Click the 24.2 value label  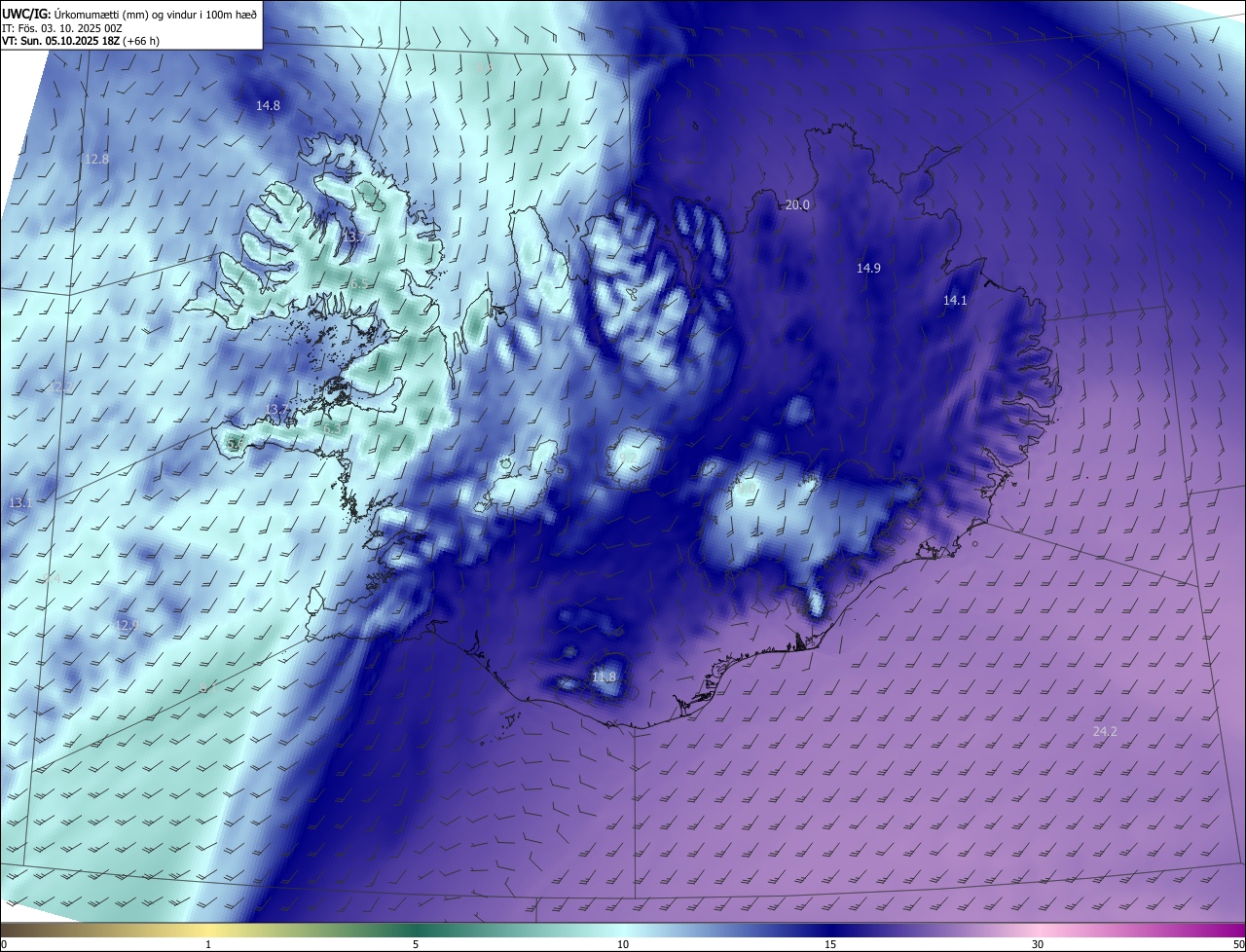(x=1105, y=731)
